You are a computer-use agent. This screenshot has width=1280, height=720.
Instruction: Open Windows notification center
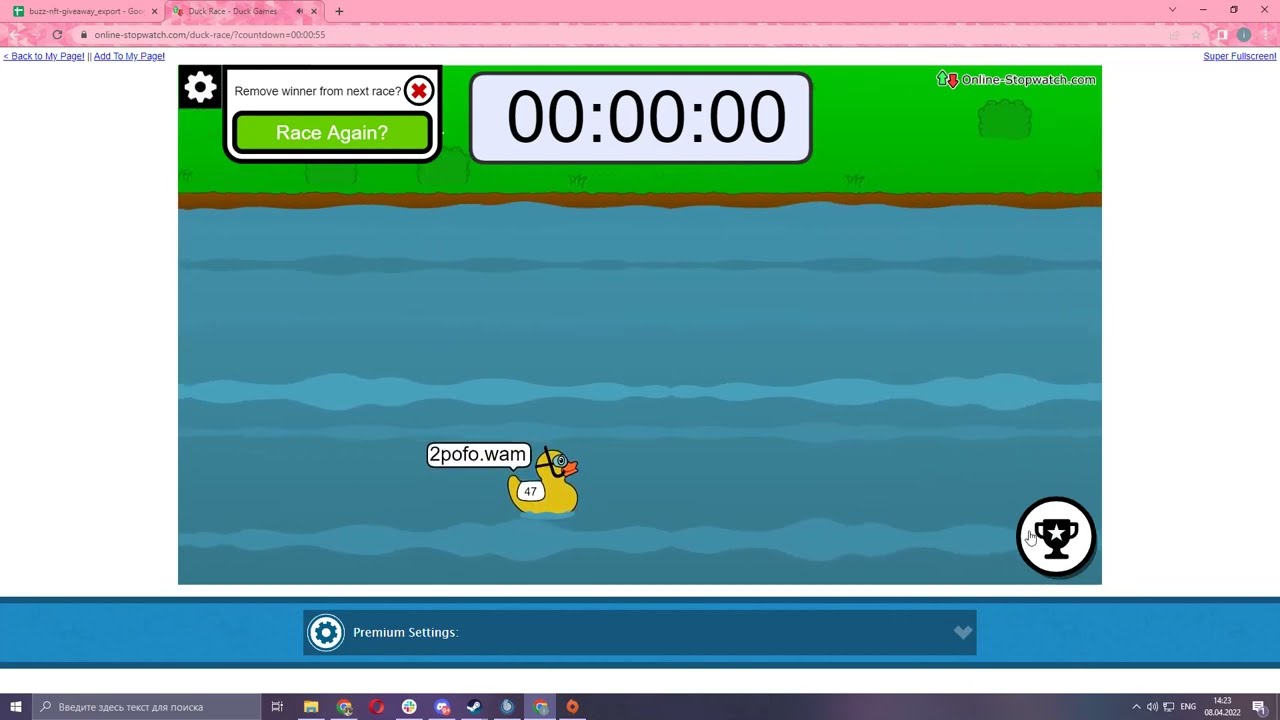[x=1259, y=707]
